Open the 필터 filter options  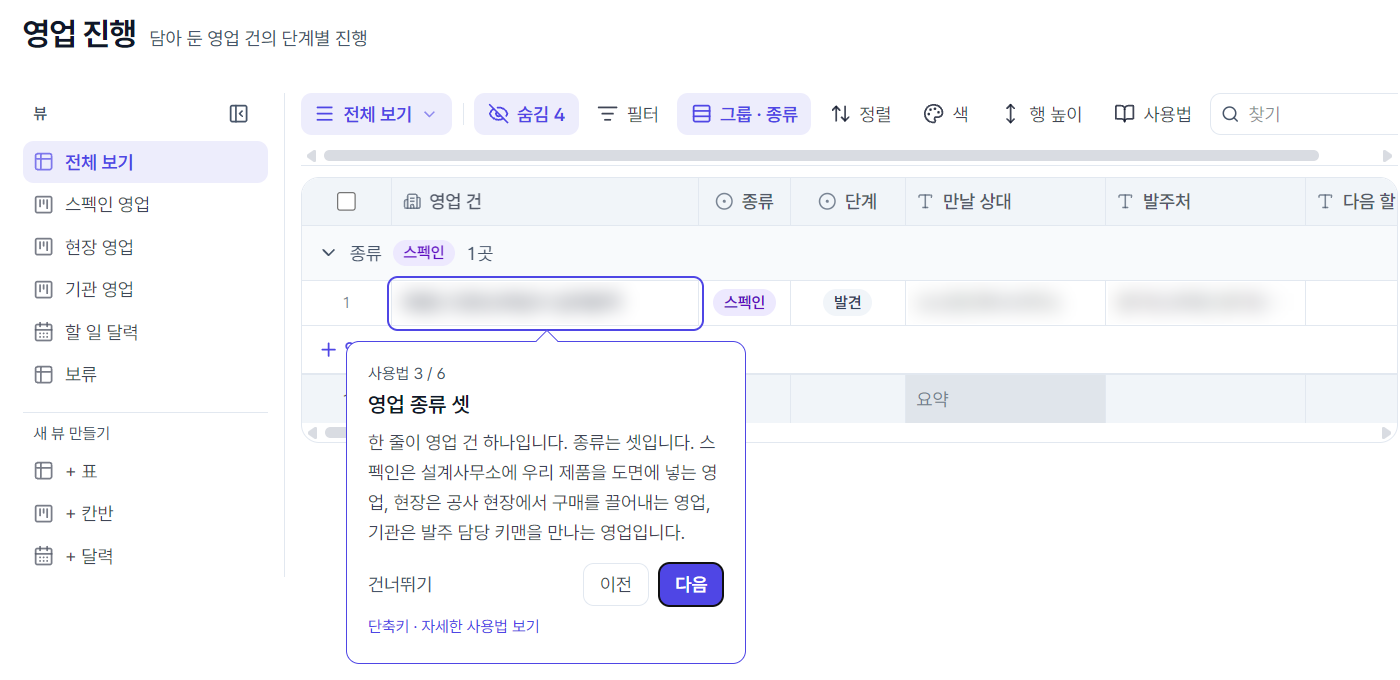(628, 114)
